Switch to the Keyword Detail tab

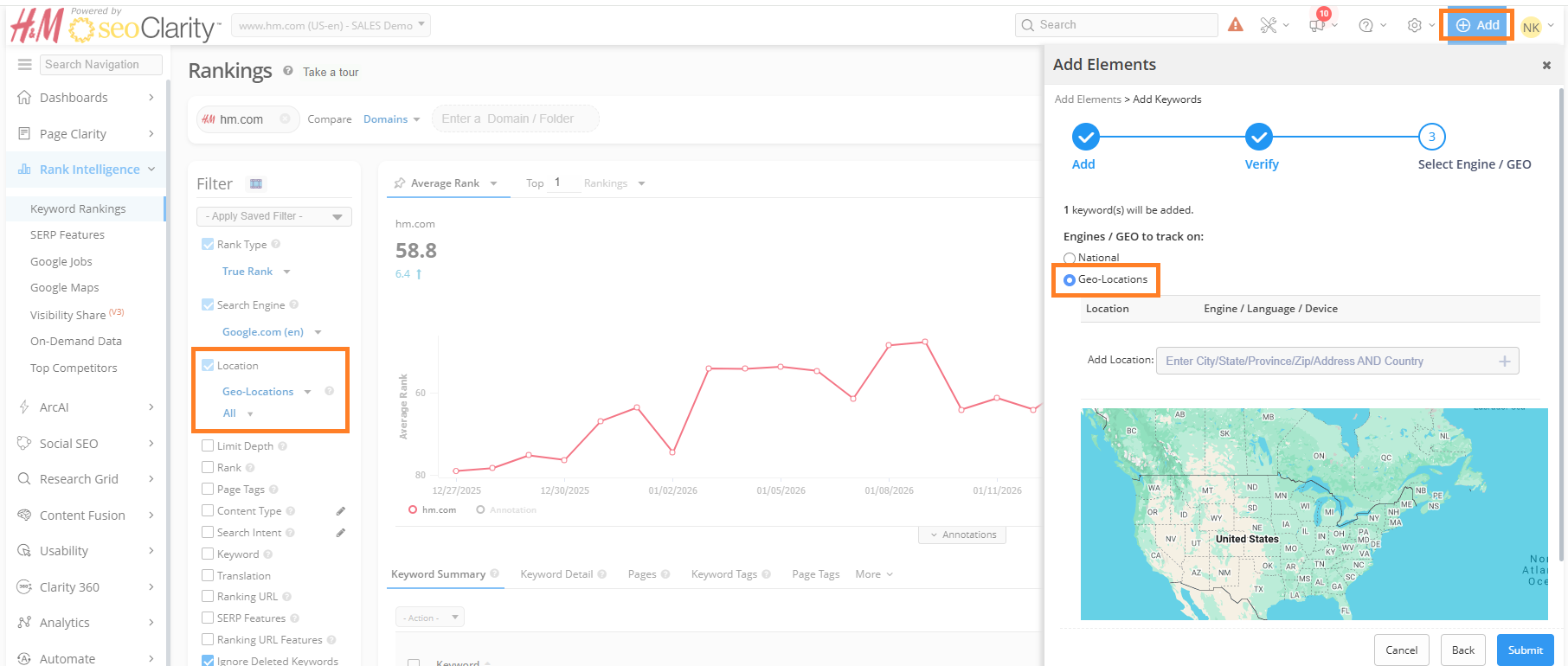[556, 574]
